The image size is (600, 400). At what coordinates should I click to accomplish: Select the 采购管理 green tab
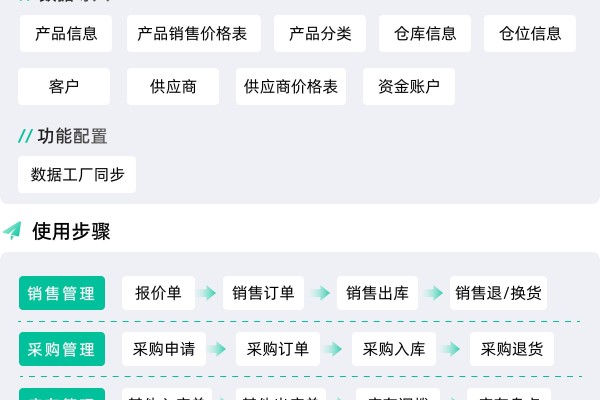coord(62,349)
